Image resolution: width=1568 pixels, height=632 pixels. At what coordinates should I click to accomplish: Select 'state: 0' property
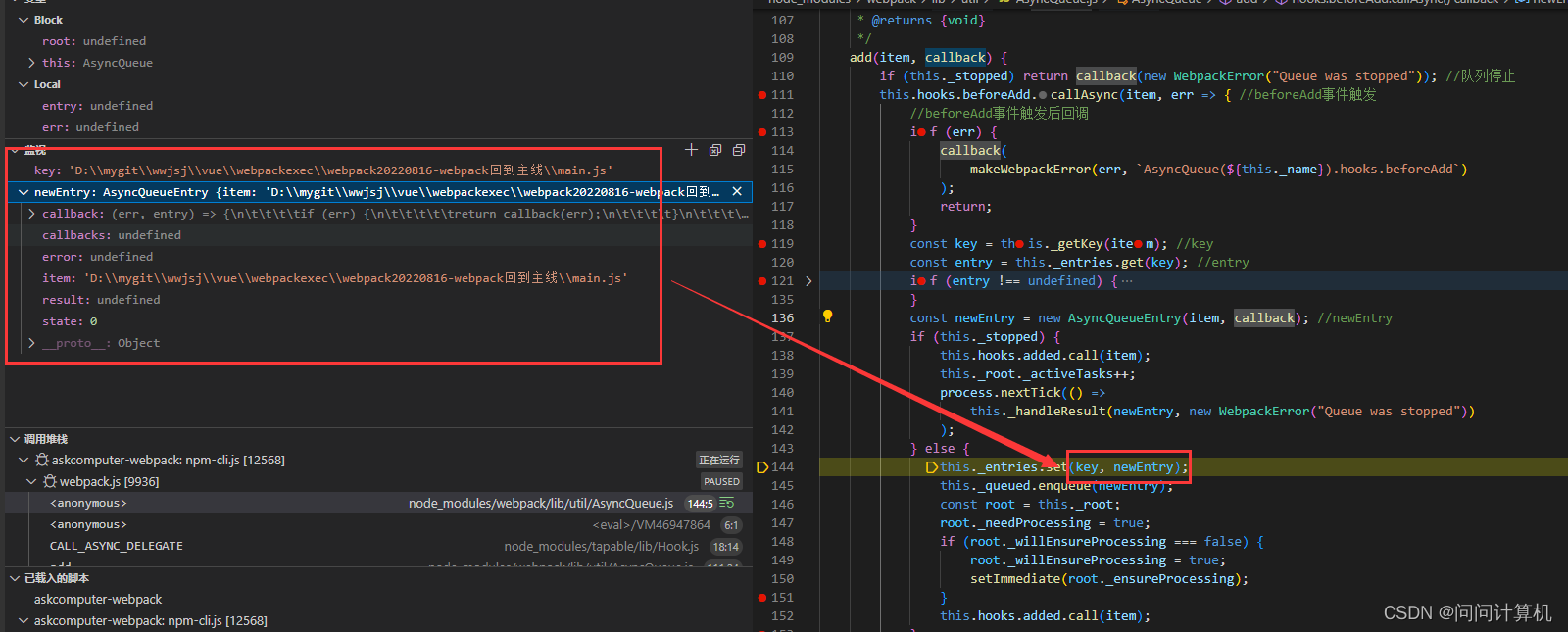click(x=70, y=321)
